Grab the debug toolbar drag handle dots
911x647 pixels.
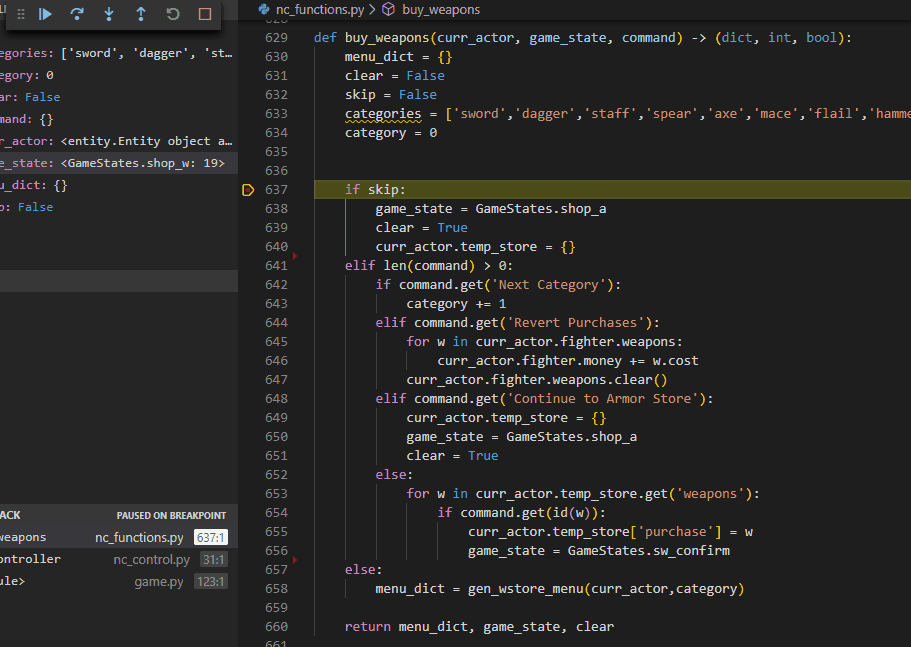coord(19,14)
